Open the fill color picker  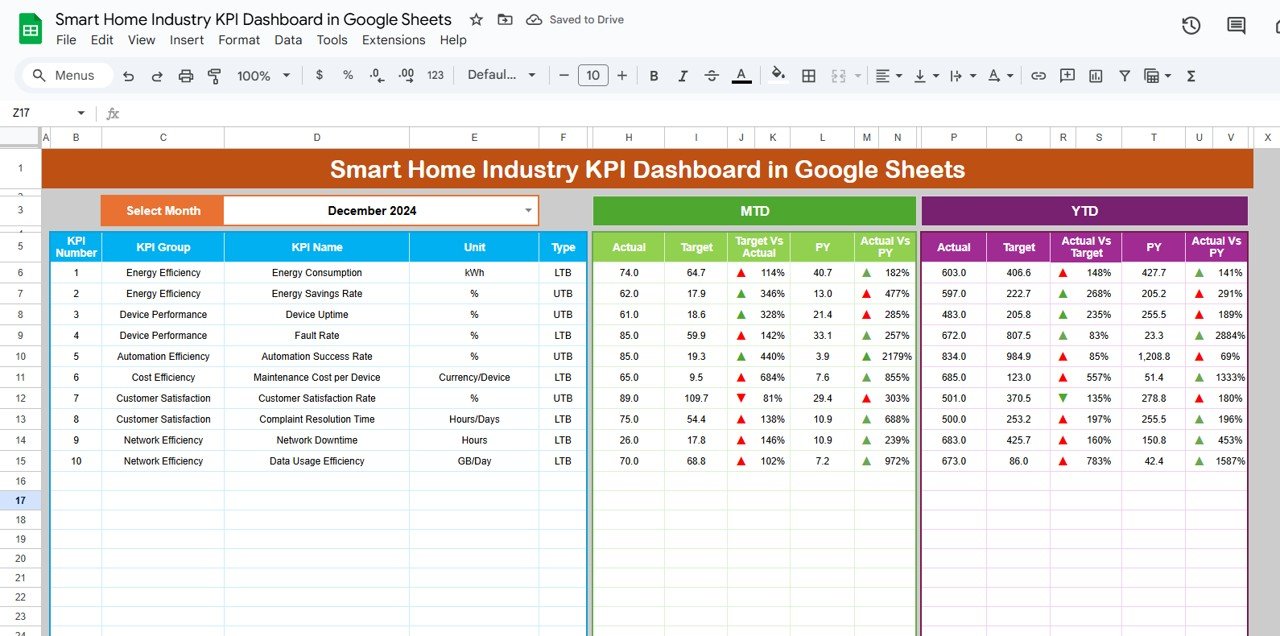point(779,75)
